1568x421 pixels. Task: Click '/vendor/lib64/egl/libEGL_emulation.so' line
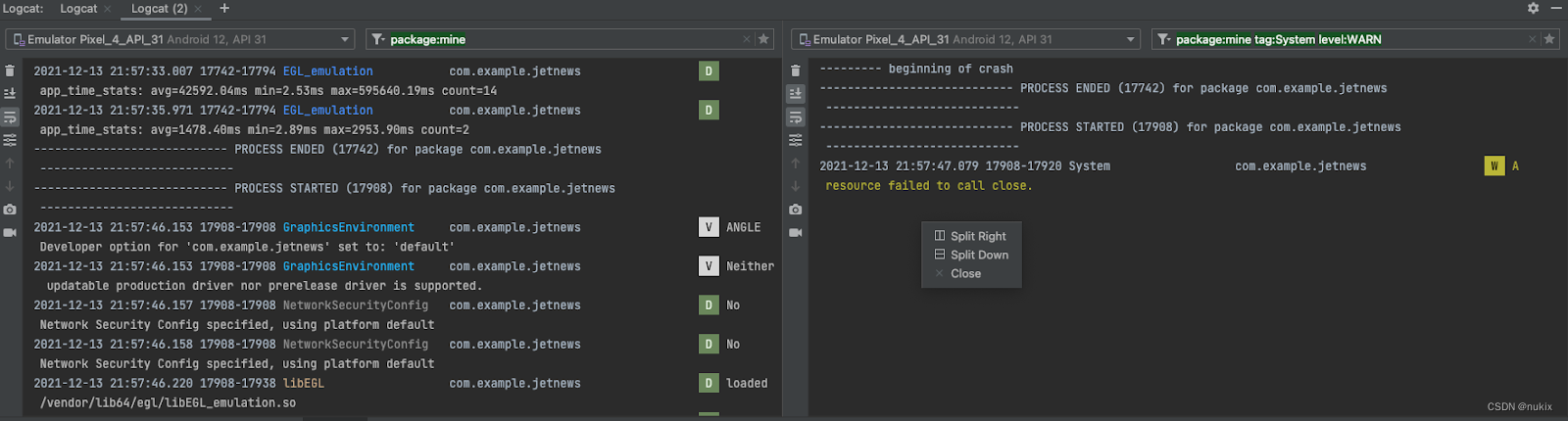[x=168, y=403]
